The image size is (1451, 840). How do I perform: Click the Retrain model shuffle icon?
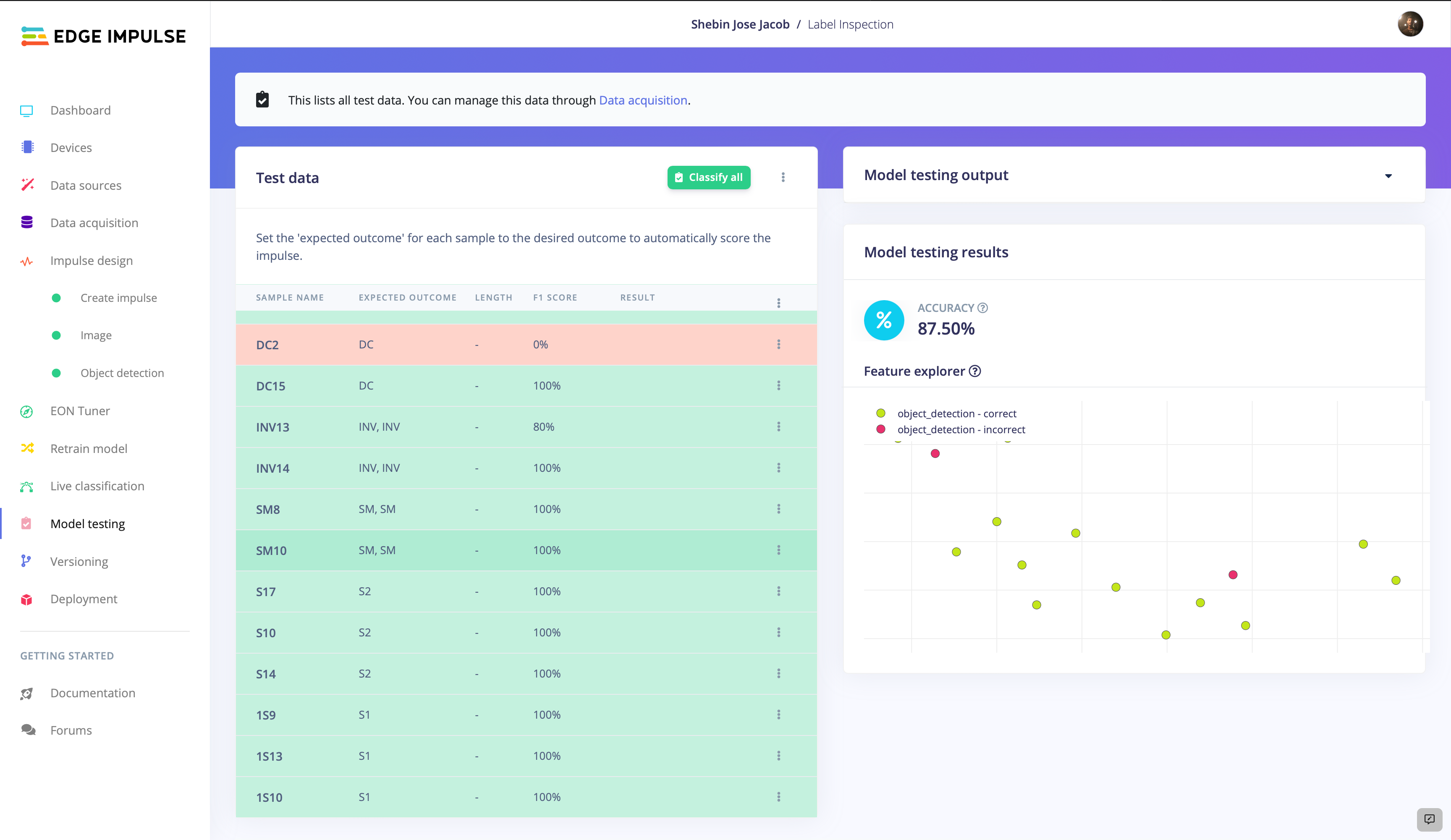pyautogui.click(x=27, y=448)
